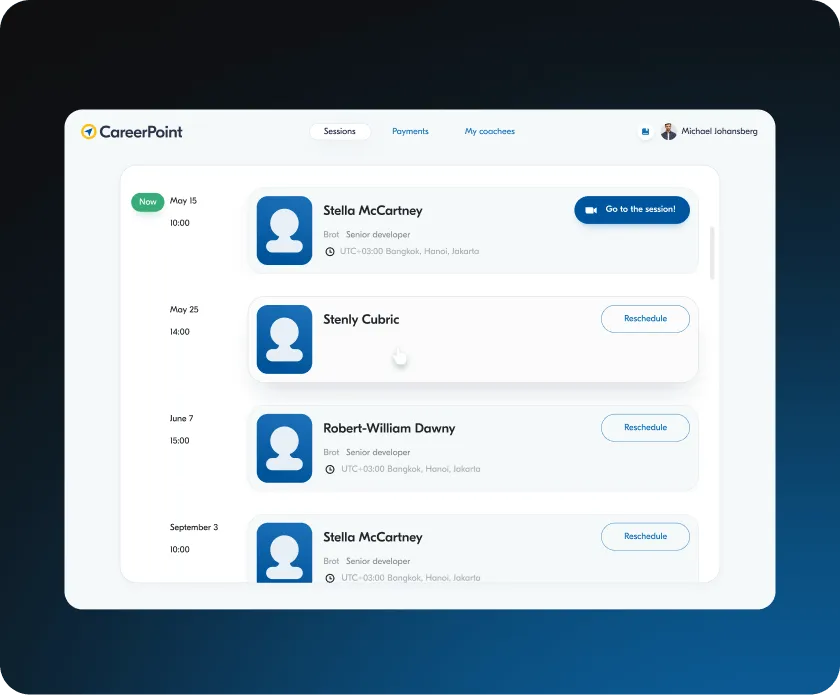This screenshot has width=840, height=695.
Task: Click the clock icon in Robert-William Dawny card
Action: click(x=330, y=469)
